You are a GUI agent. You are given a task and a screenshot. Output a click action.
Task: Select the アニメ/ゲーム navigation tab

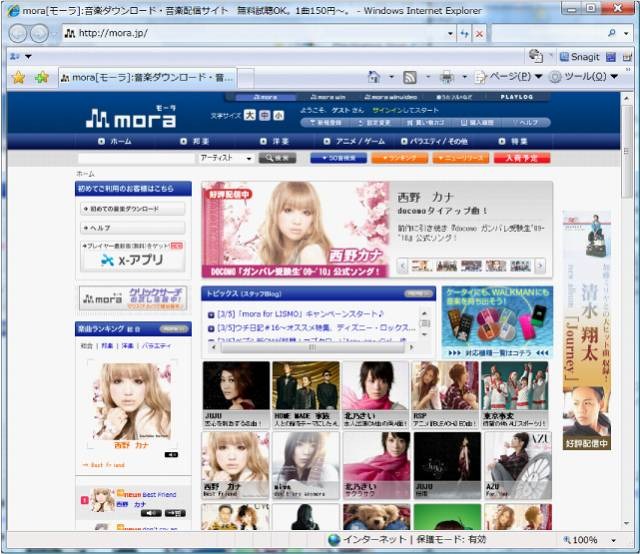click(x=354, y=141)
